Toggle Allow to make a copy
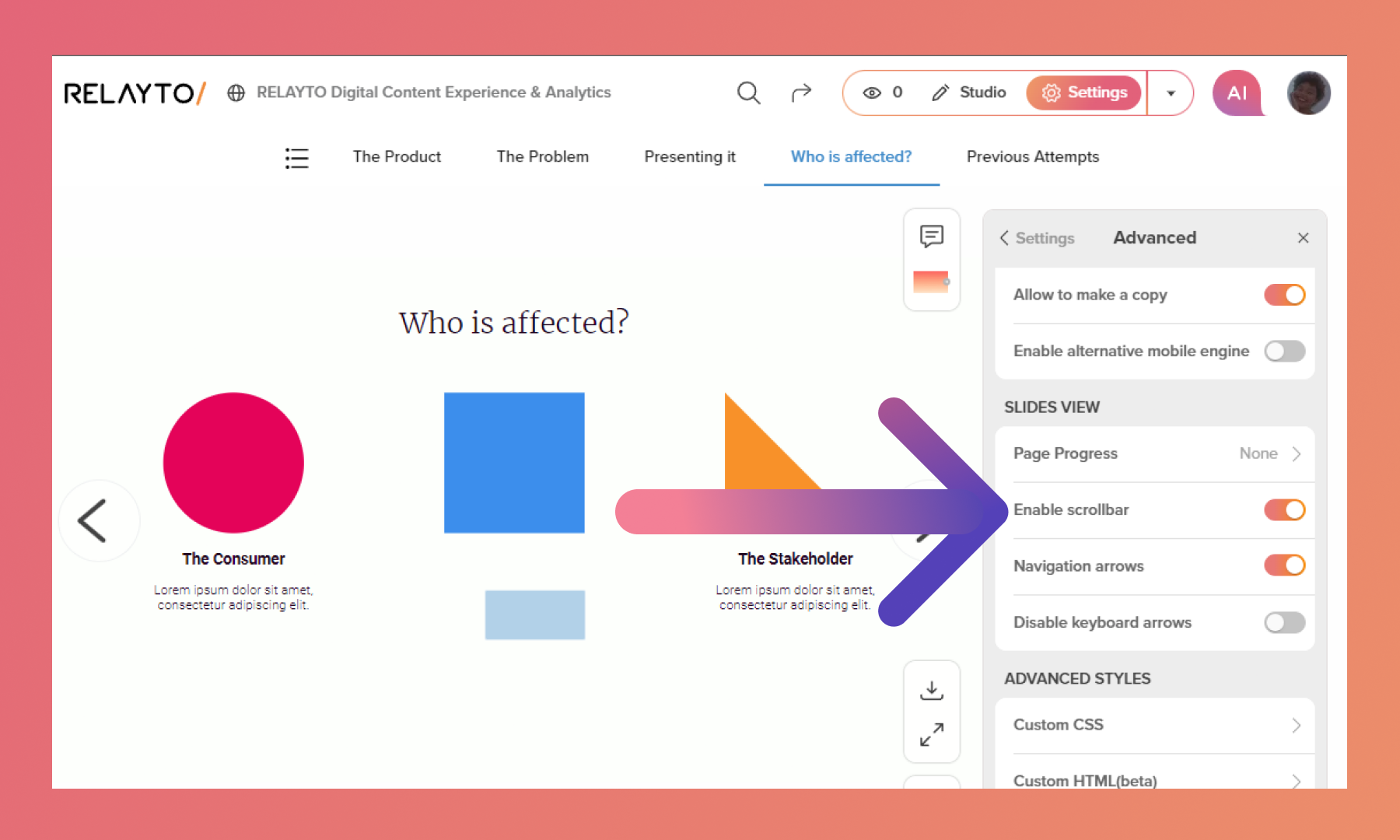 click(1284, 295)
